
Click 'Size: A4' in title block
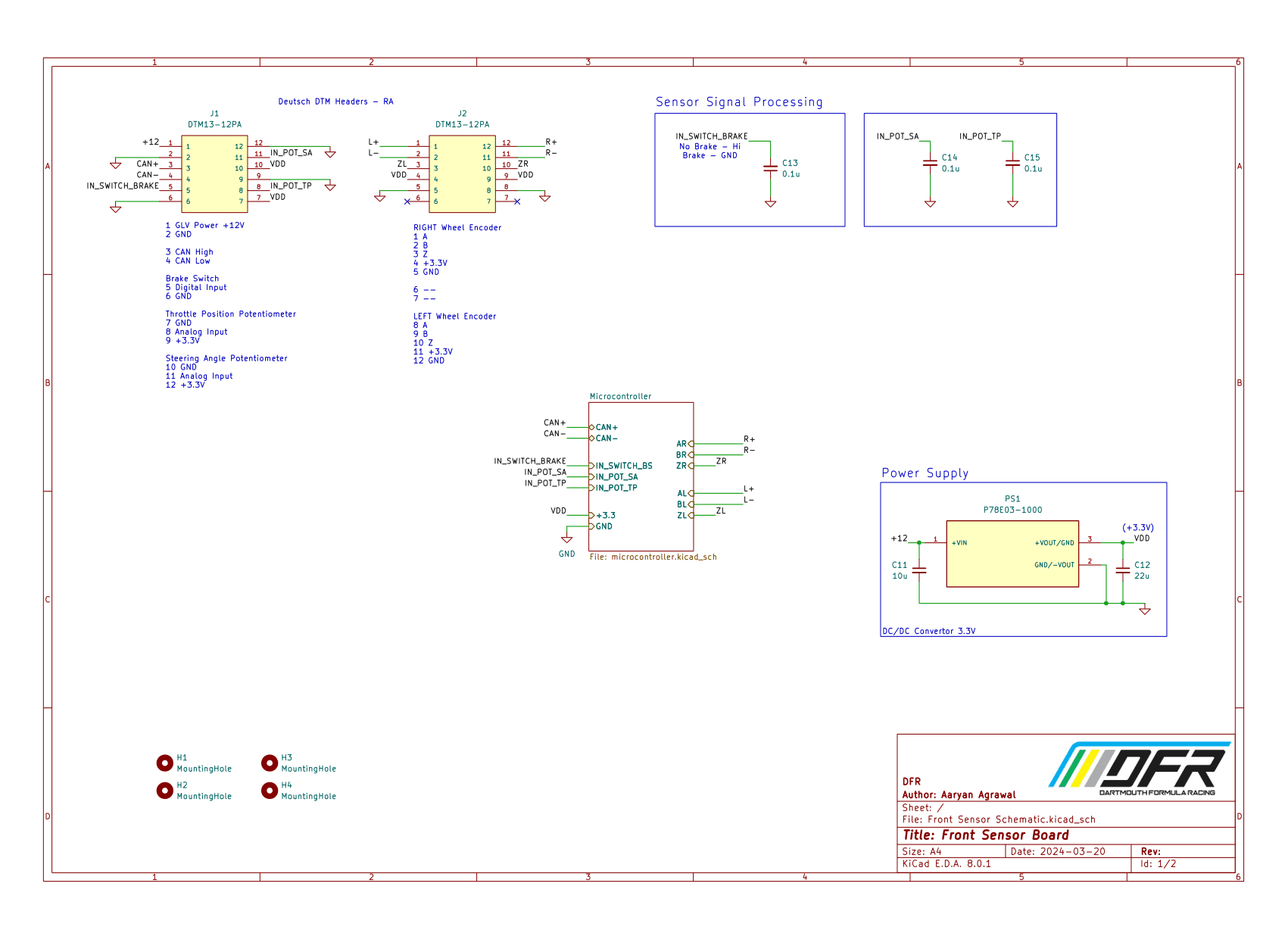coord(922,851)
